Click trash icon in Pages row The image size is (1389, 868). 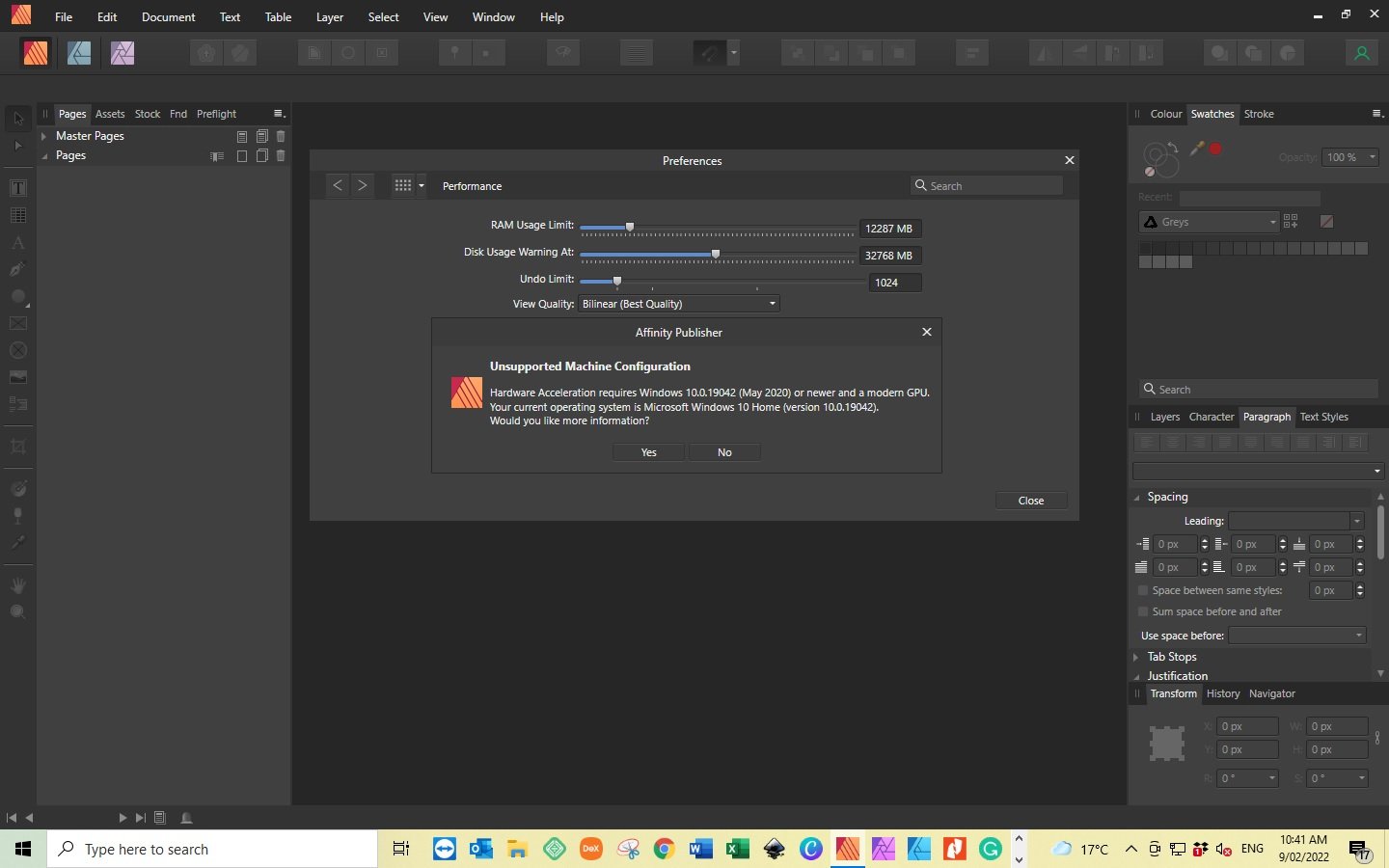coord(281,155)
